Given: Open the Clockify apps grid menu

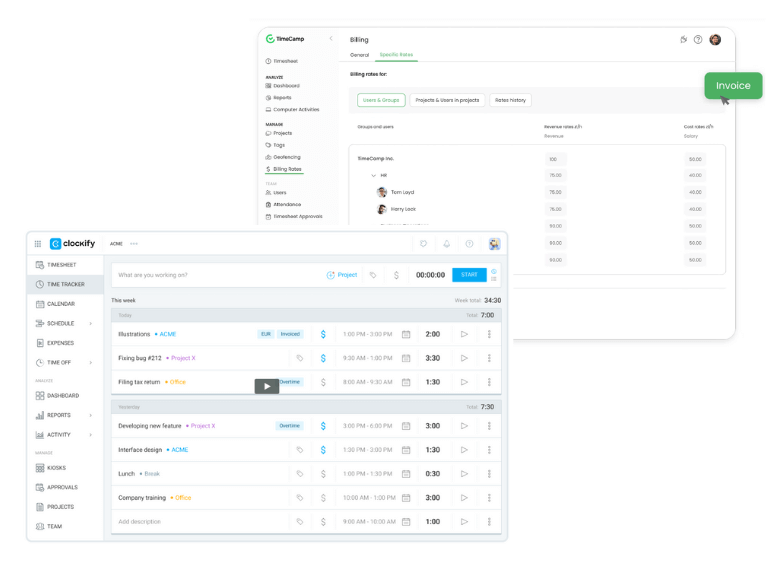Looking at the screenshot, I should coord(38,243).
